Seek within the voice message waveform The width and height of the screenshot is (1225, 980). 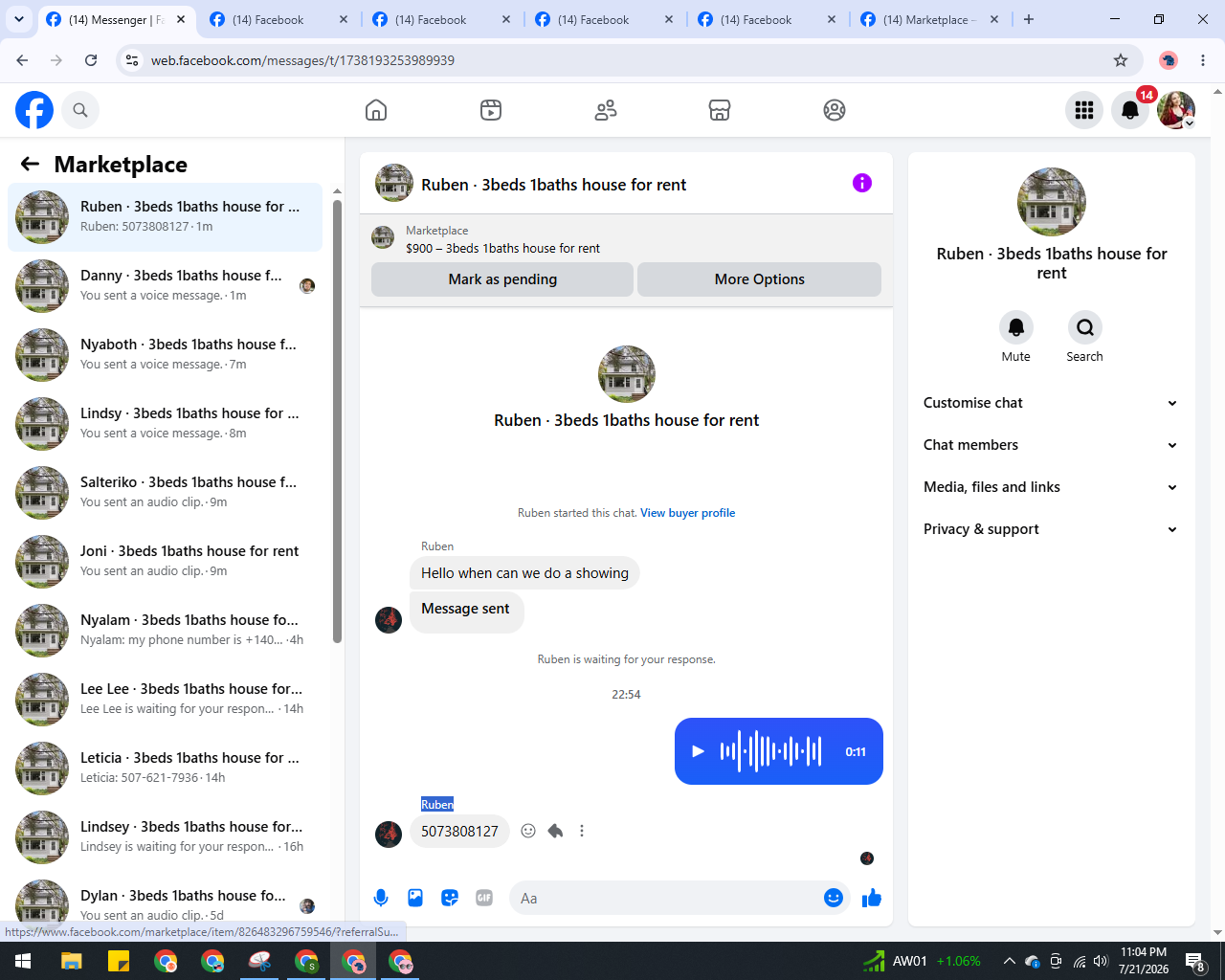coord(771,751)
